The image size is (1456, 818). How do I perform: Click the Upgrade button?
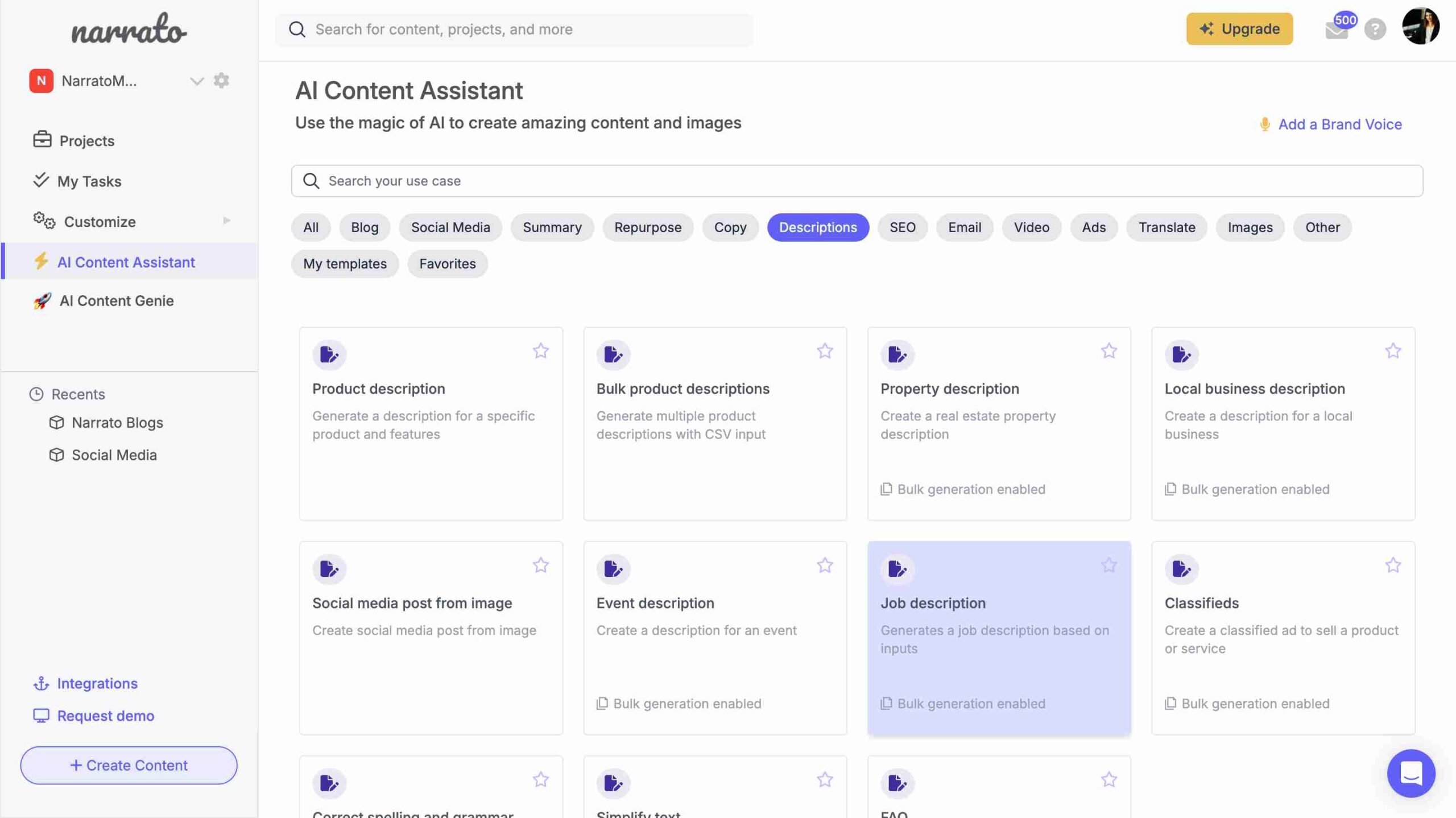[1240, 29]
